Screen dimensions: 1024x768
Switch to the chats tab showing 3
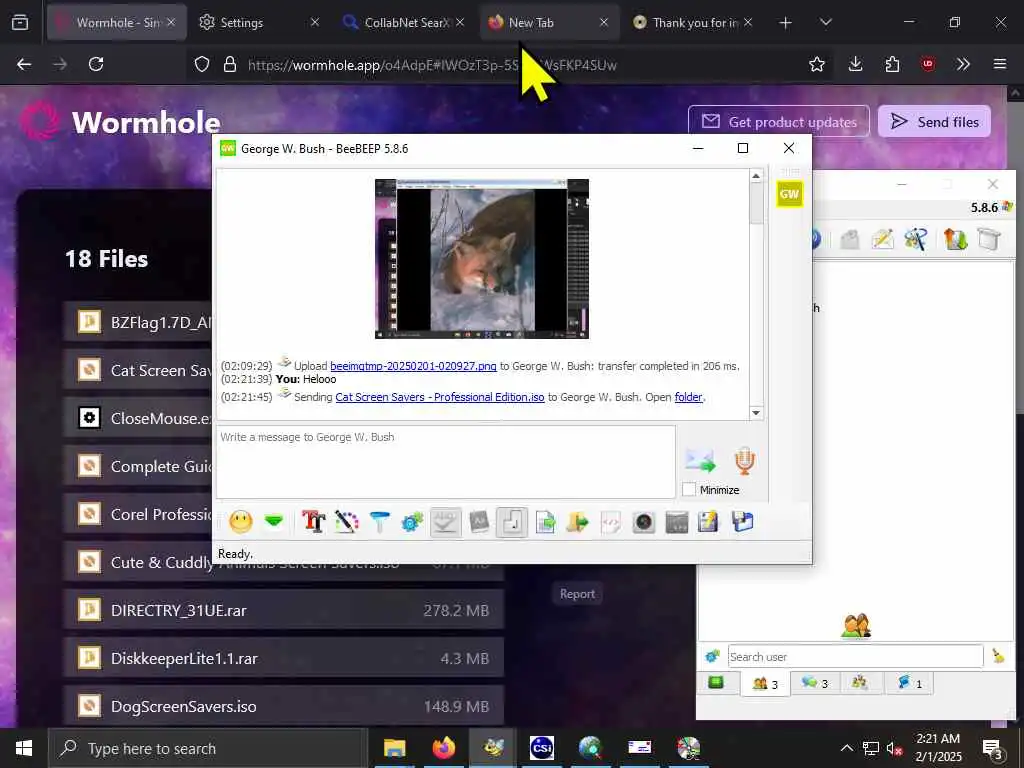[815, 683]
